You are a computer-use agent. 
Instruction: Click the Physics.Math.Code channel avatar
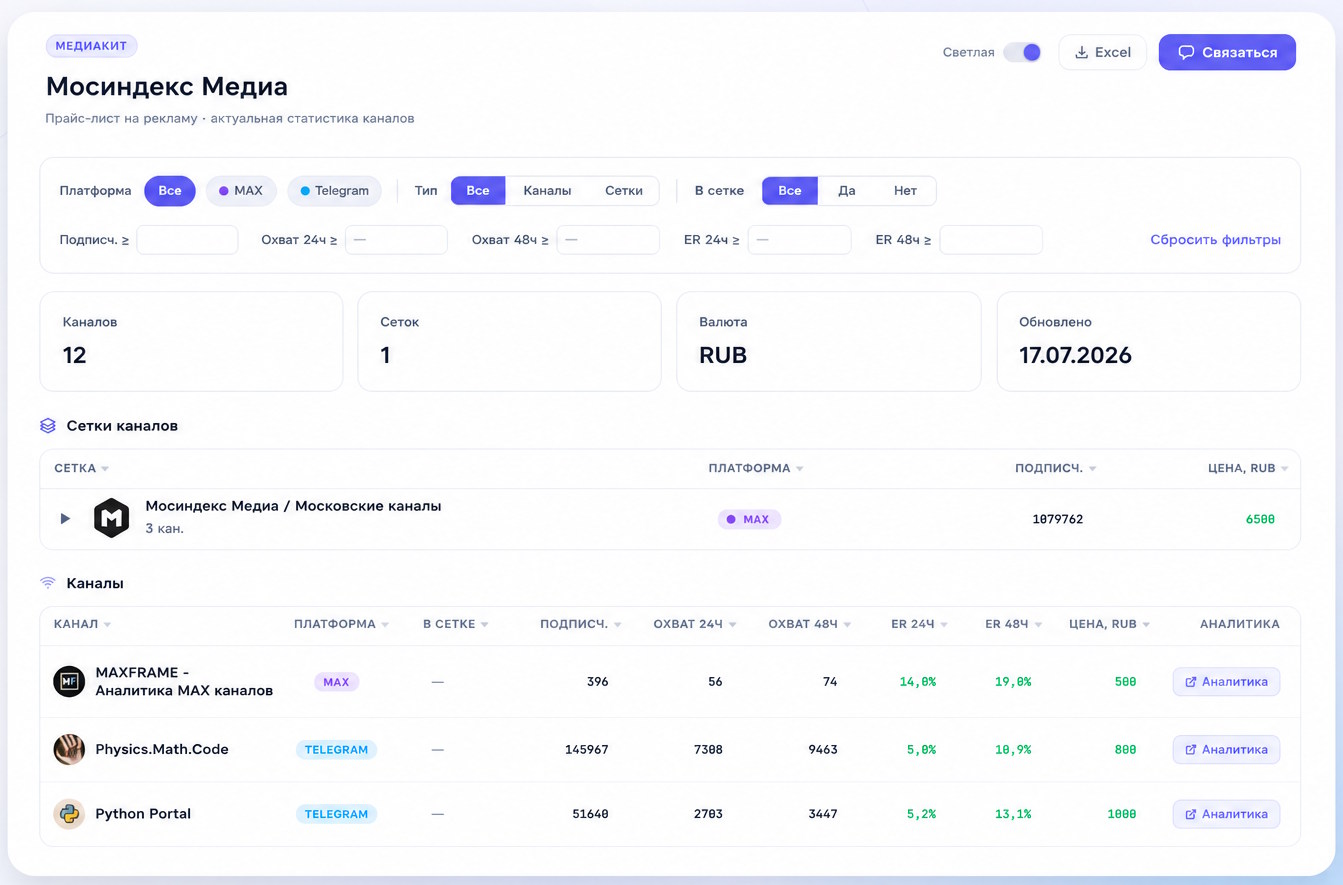pyautogui.click(x=69, y=749)
